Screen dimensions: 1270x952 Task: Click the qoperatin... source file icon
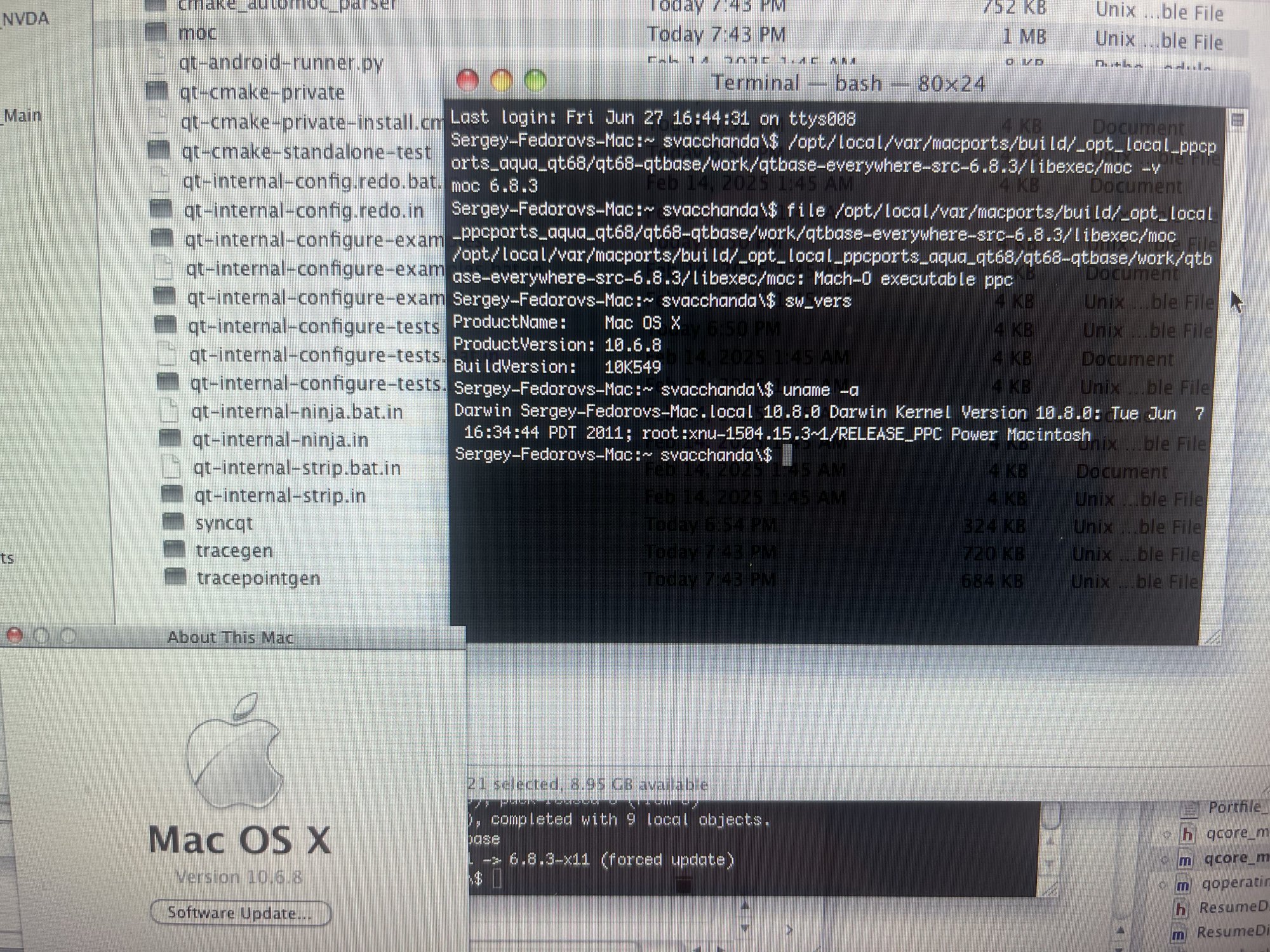coord(1183,884)
